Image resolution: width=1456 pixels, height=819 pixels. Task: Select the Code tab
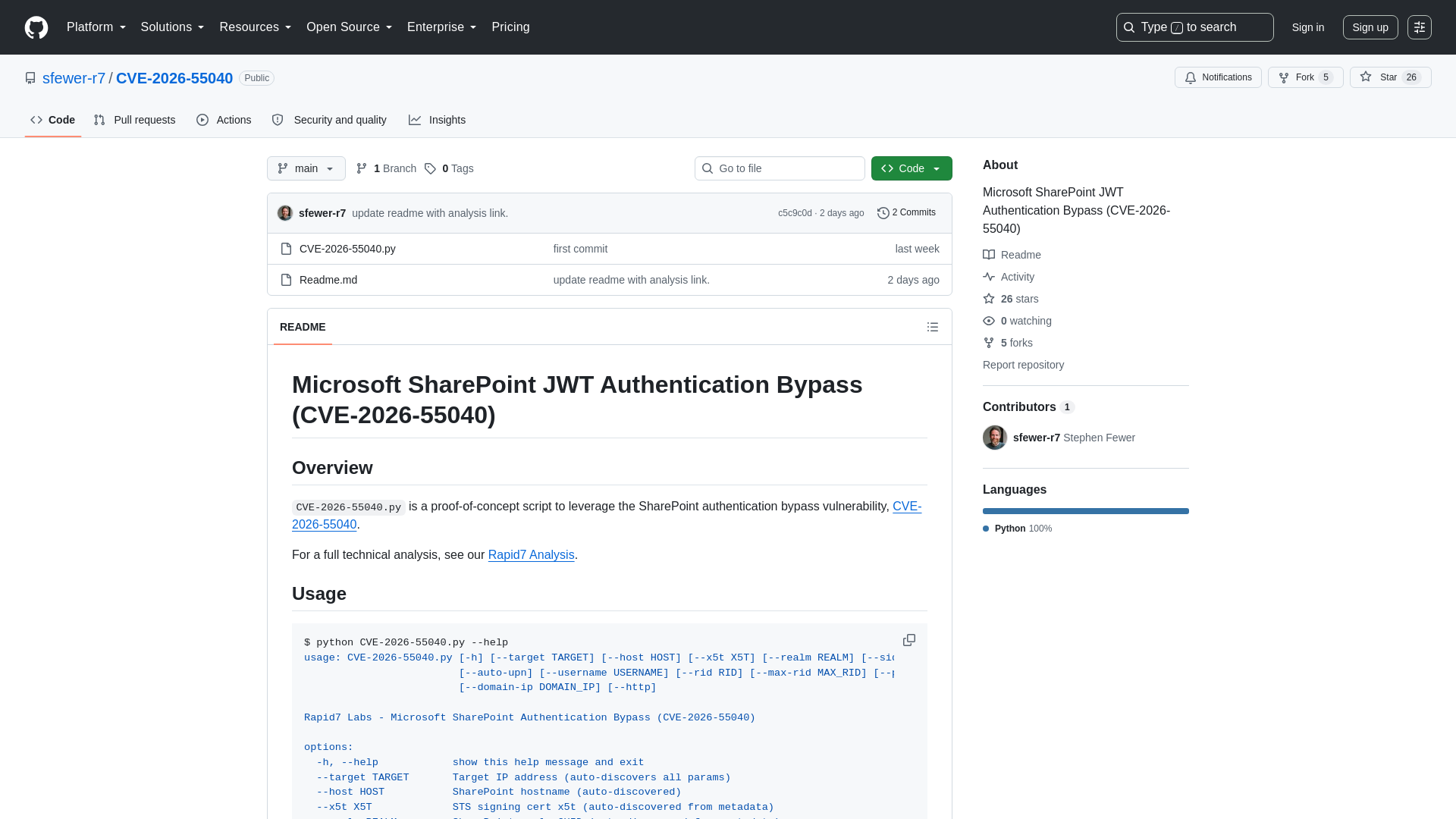coord(53,120)
